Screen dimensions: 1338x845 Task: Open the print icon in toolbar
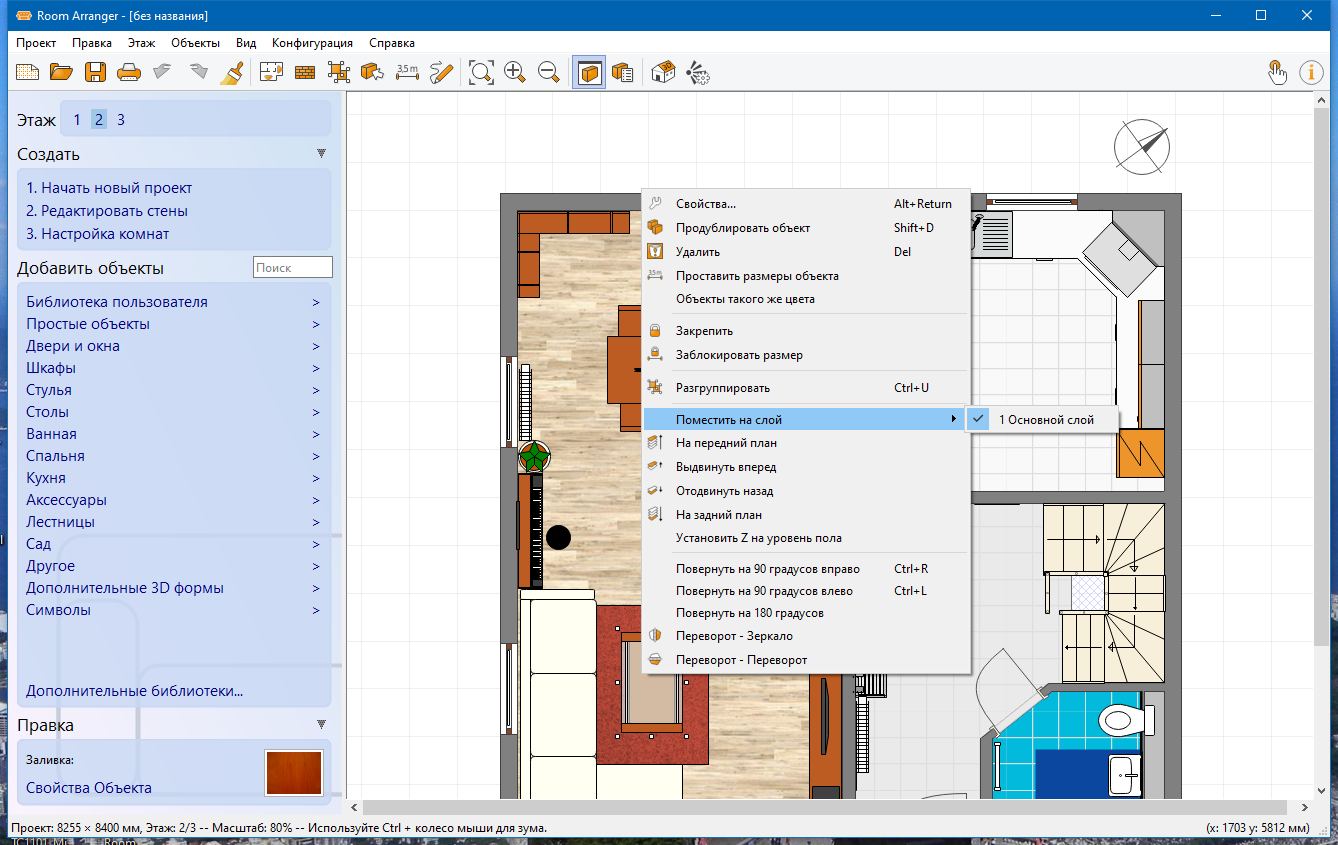coord(128,72)
